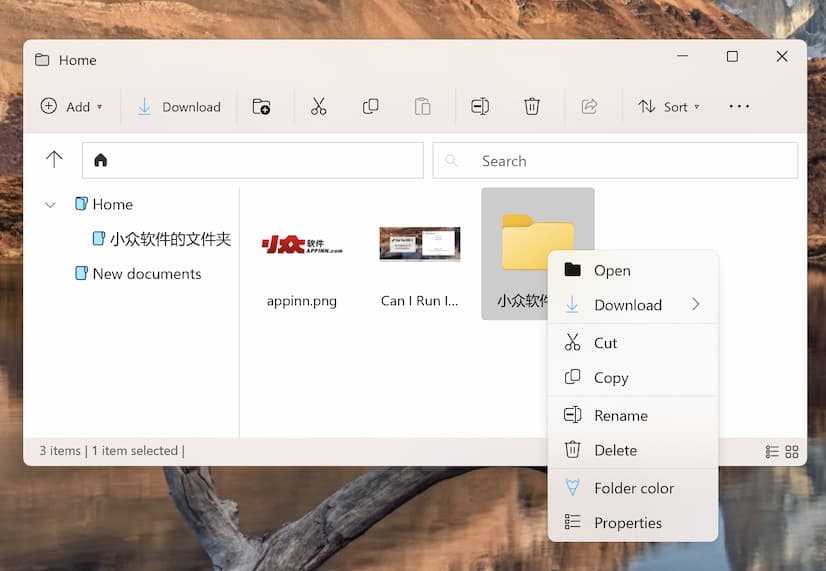The width and height of the screenshot is (826, 571).
Task: Expand the Download submenu arrow
Action: [x=696, y=304]
